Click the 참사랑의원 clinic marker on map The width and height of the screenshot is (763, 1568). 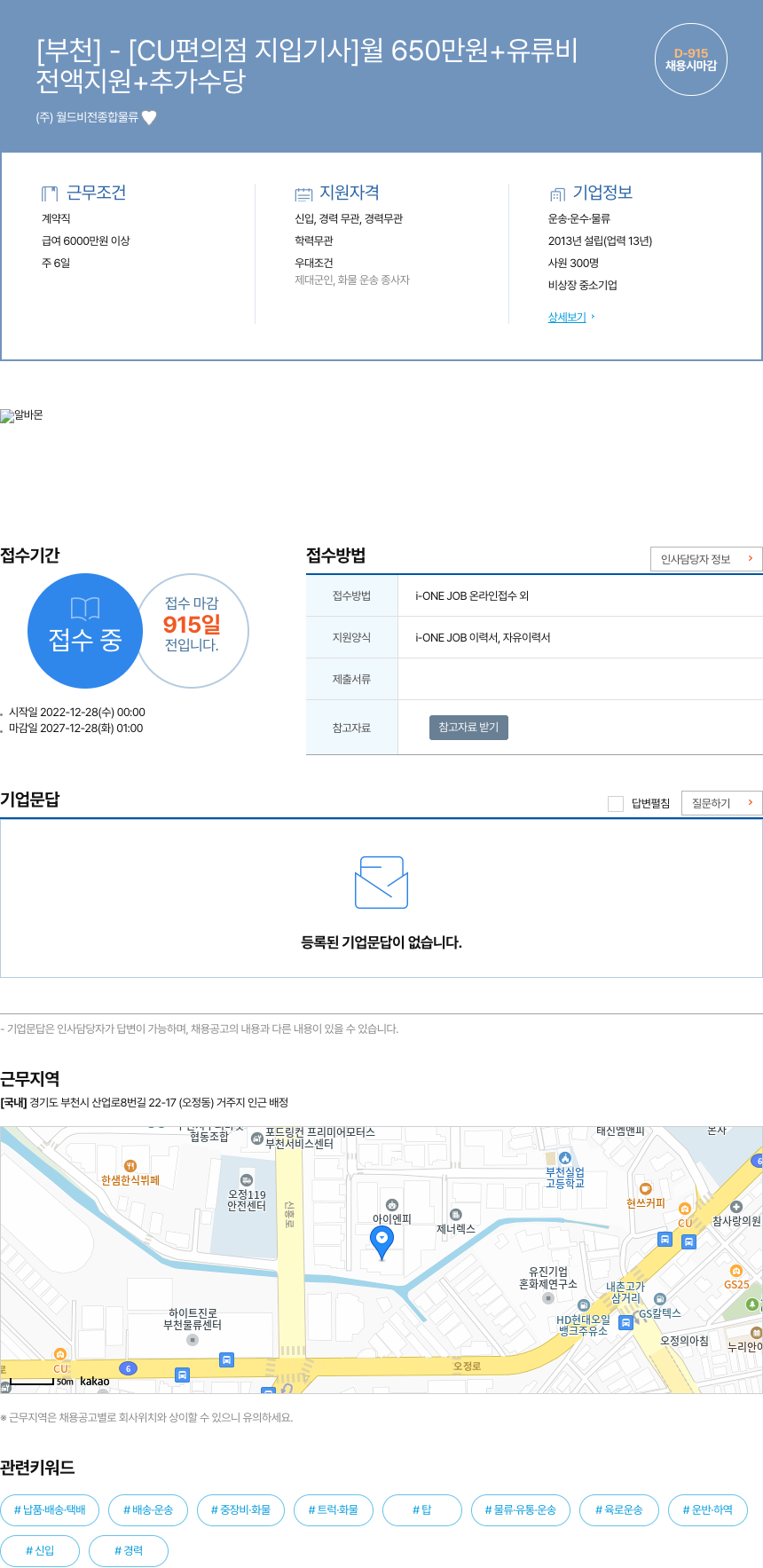(x=735, y=1207)
